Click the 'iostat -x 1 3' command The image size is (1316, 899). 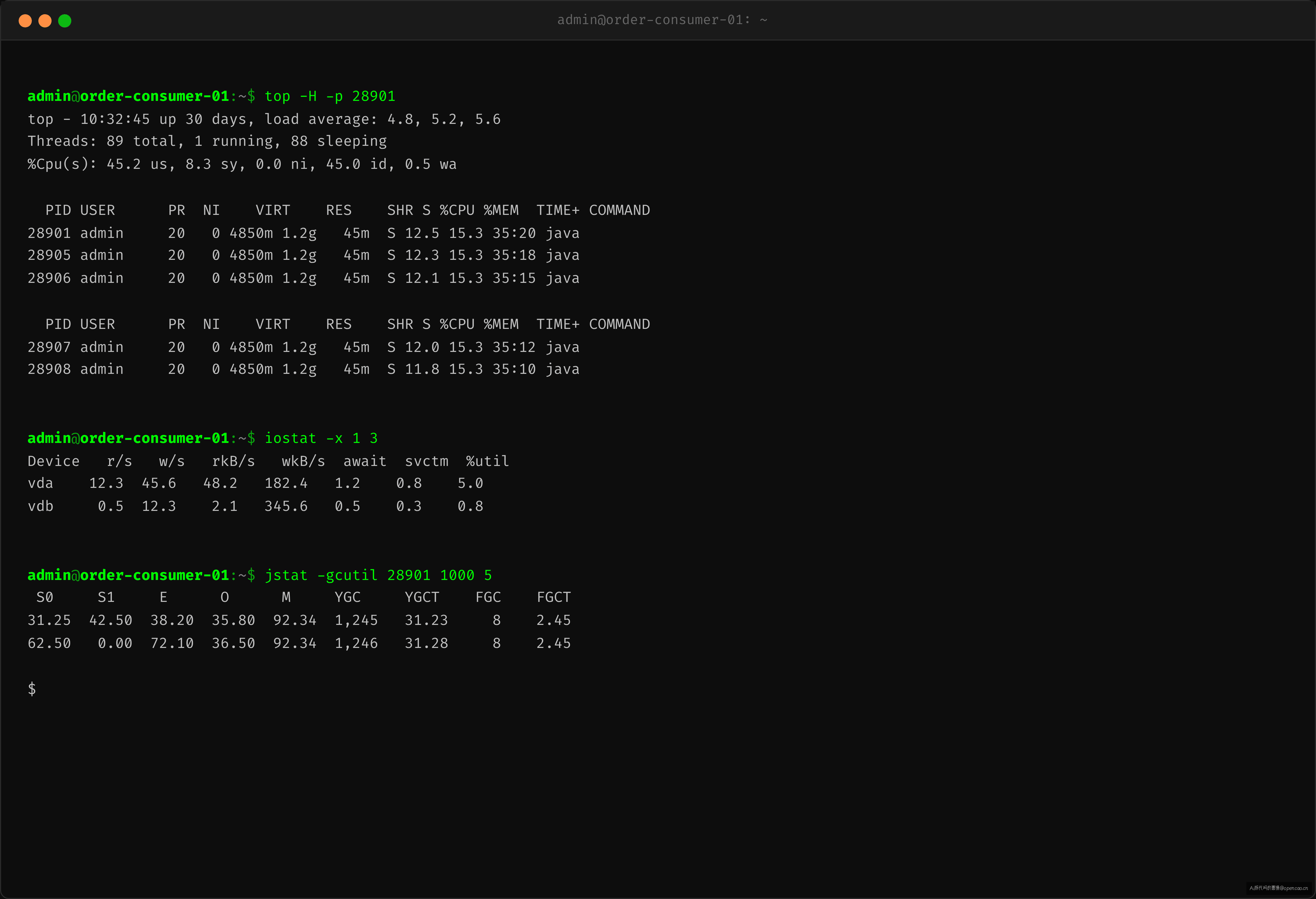(321, 438)
